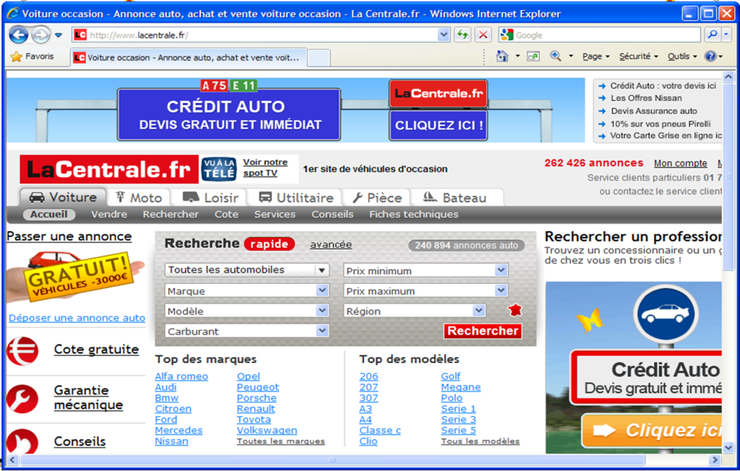This screenshot has width=740, height=471.
Task: Click the feeds icon next to Home
Action: [x=533, y=57]
